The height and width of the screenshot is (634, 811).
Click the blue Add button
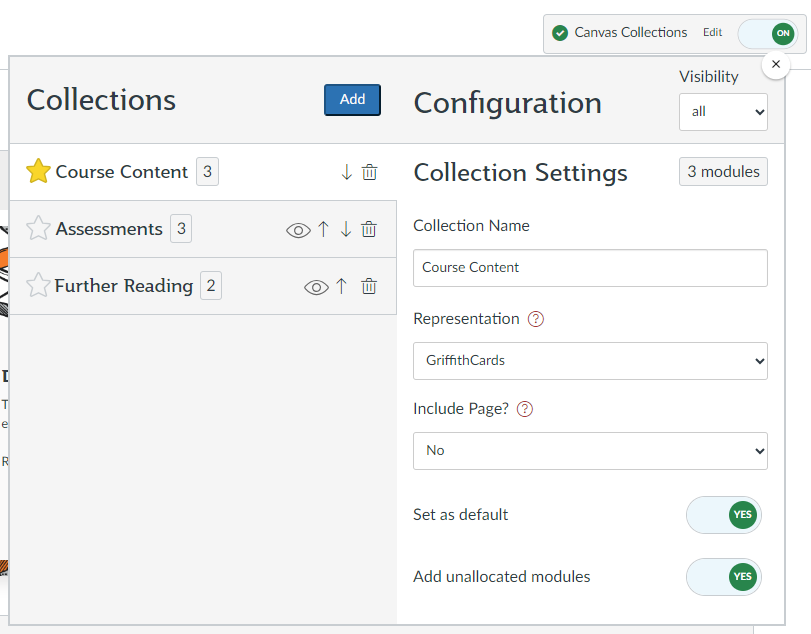[352, 99]
